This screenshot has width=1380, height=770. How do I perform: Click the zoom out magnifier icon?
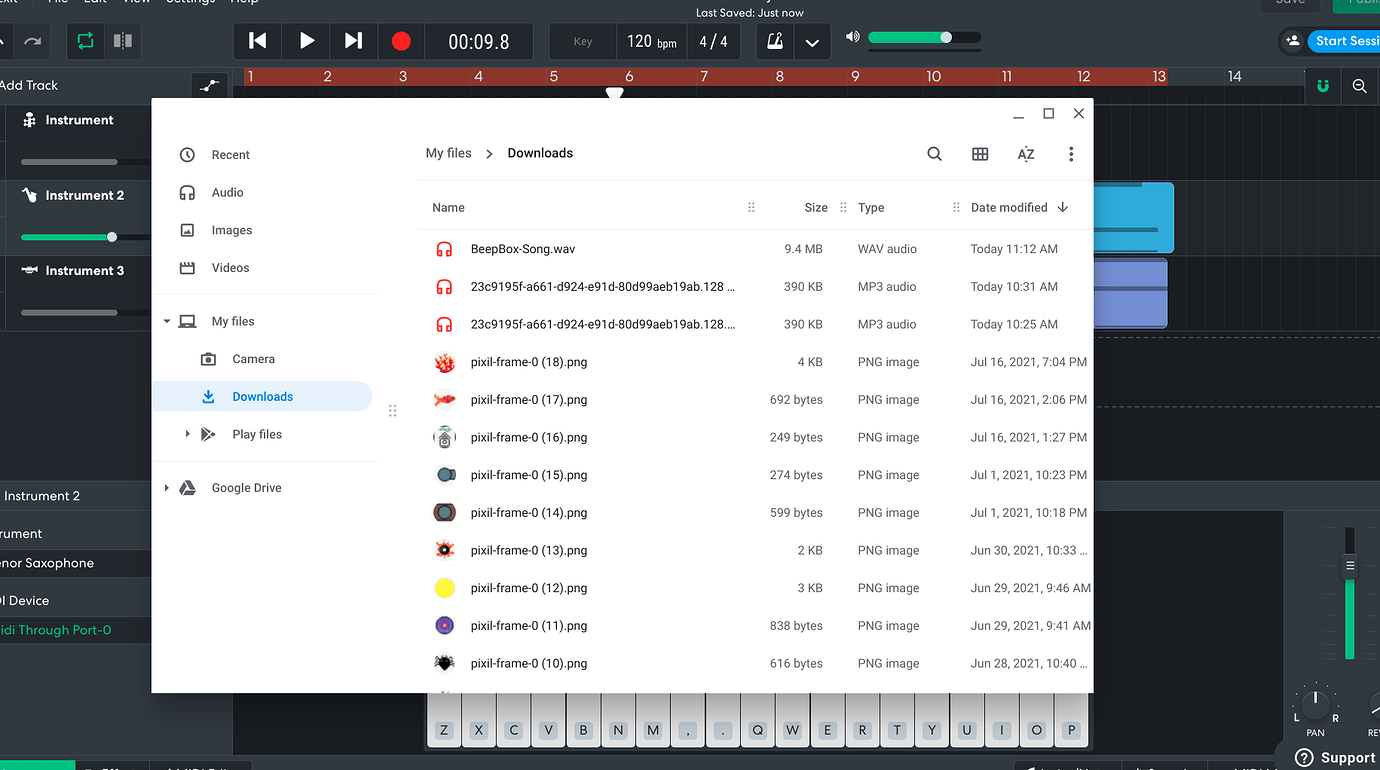click(1359, 86)
